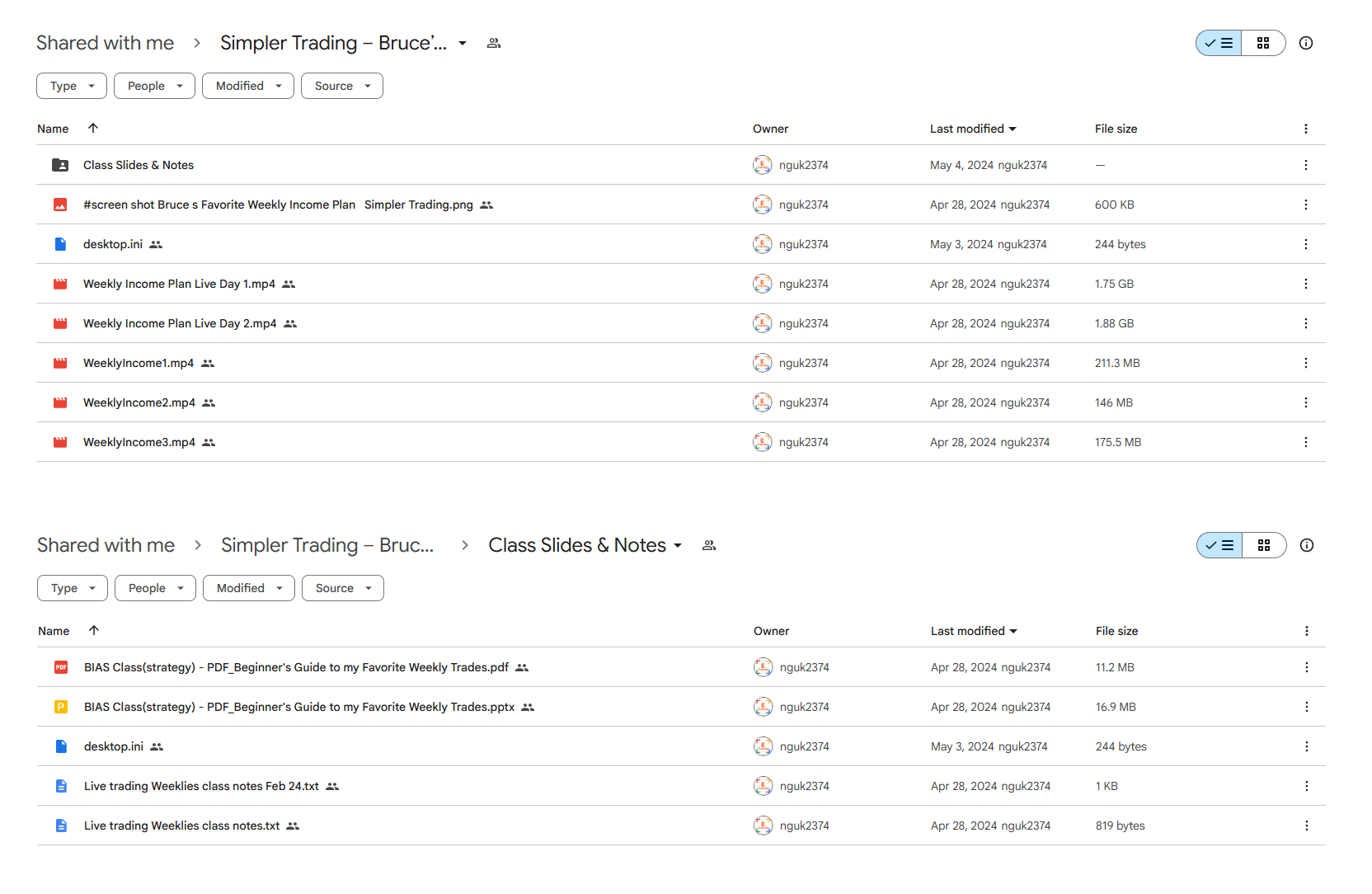1372x894 pixels.
Task: Open more actions for Weekly Income Plan Live Day 2.mp4
Action: point(1305,323)
